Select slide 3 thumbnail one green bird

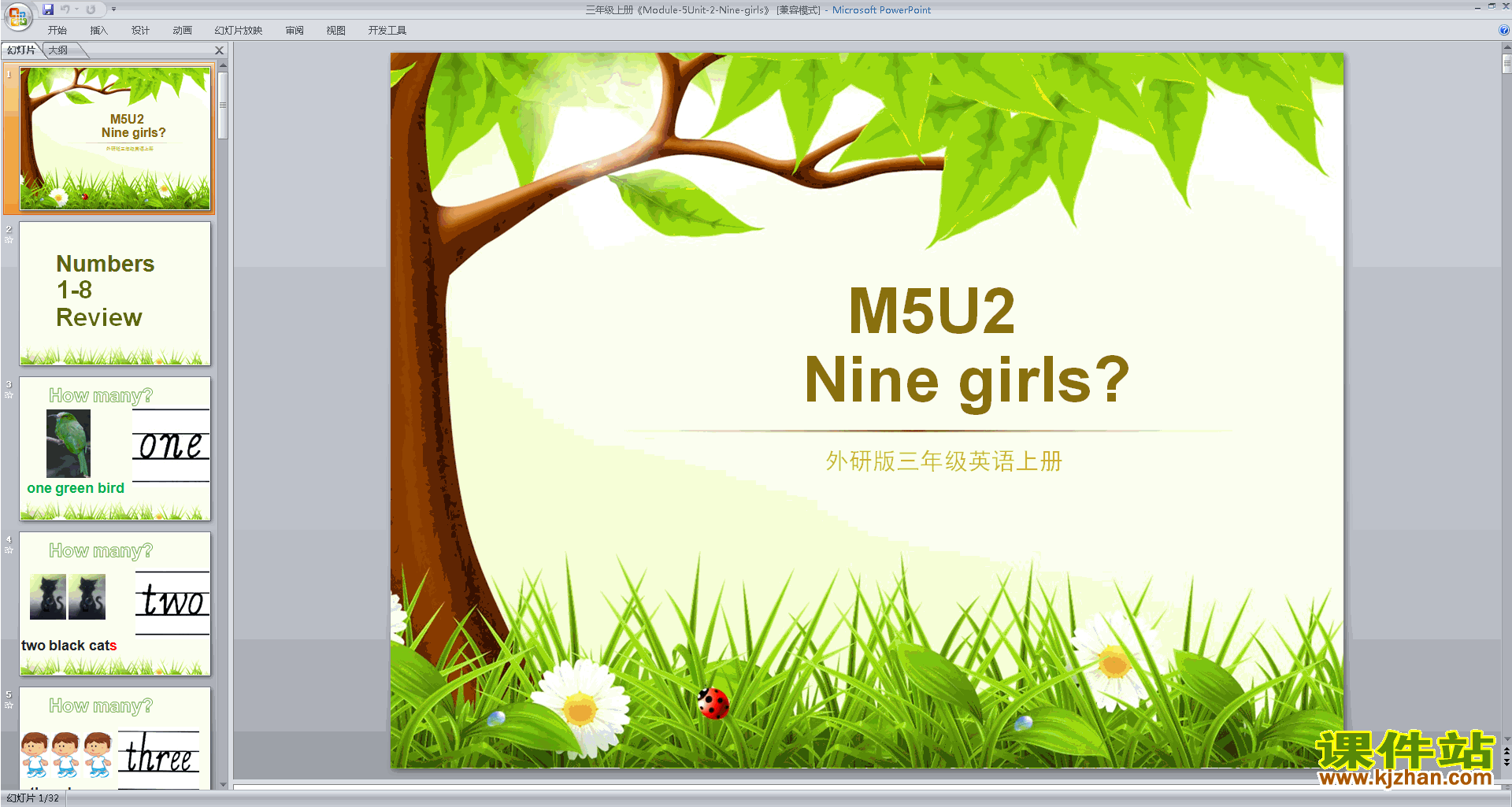pyautogui.click(x=115, y=449)
